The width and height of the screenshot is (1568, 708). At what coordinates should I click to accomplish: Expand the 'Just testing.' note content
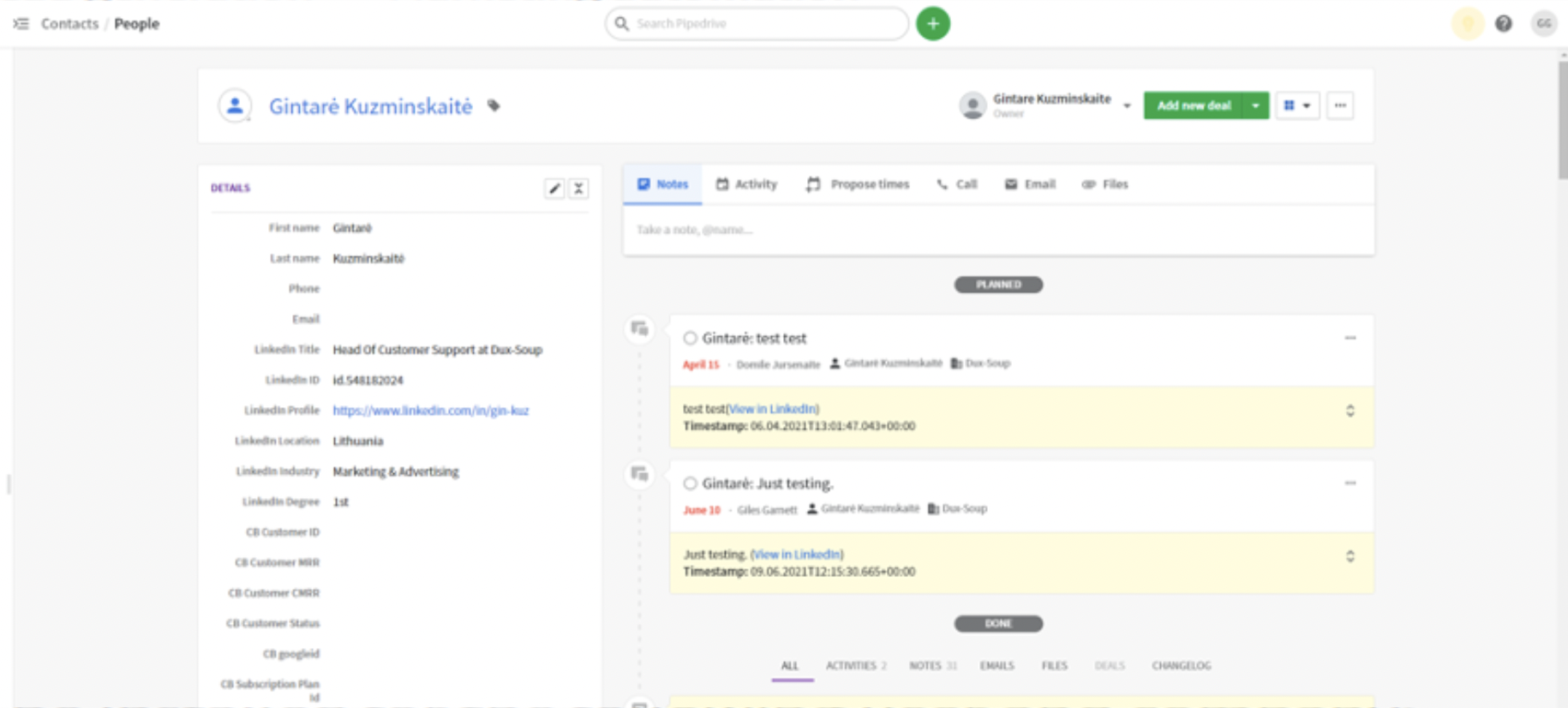[1350, 556]
